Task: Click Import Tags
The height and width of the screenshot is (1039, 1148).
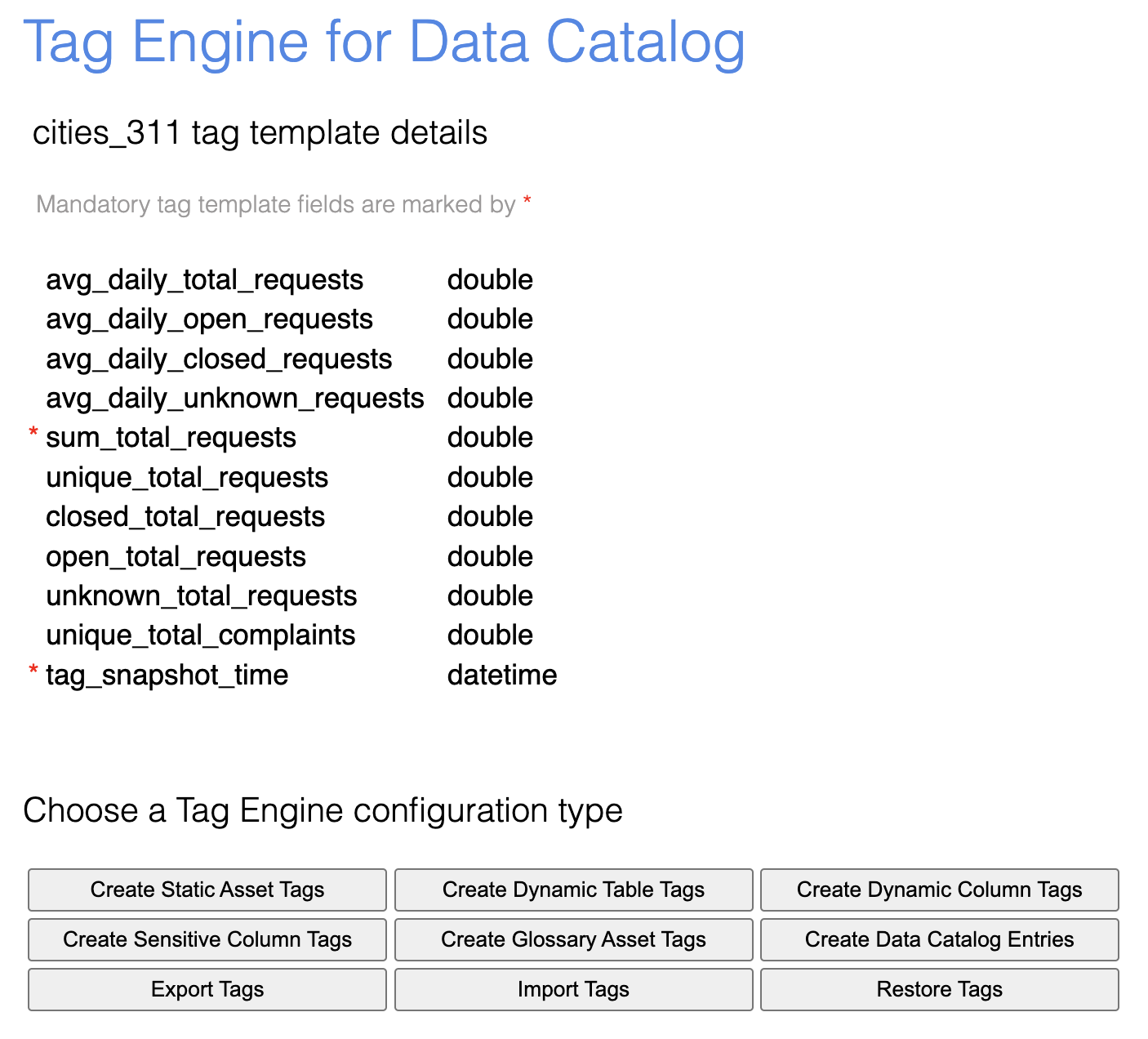Action: (x=572, y=989)
